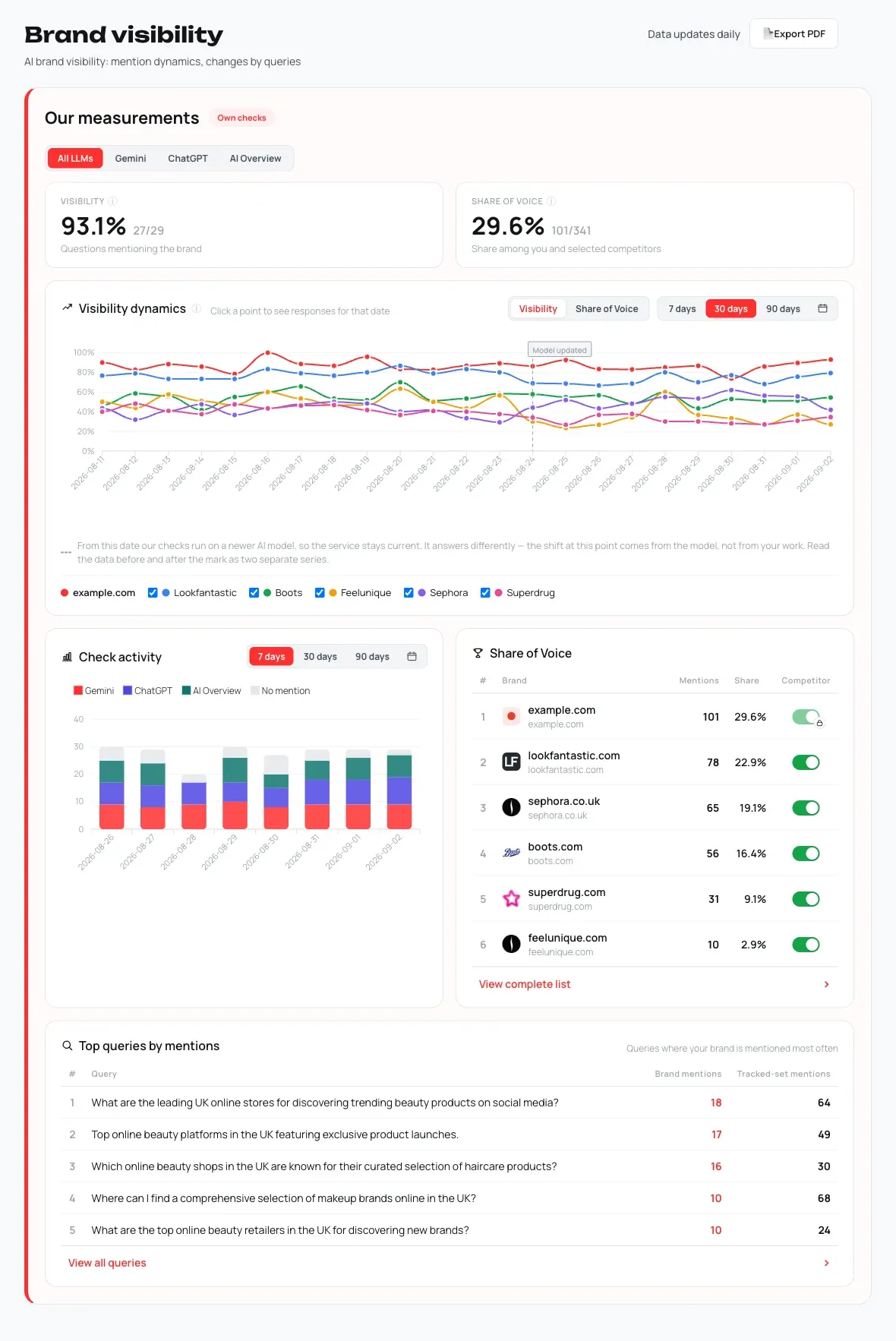Viewport: 896px width, 1341px height.
Task: Switch to the AI Overview tab
Action: (255, 159)
